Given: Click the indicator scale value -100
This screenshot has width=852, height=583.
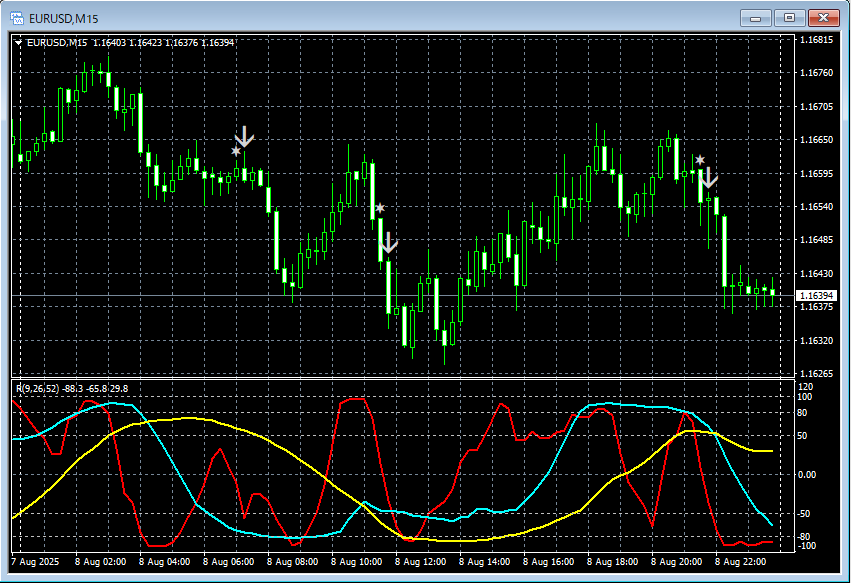Looking at the screenshot, I should [808, 546].
